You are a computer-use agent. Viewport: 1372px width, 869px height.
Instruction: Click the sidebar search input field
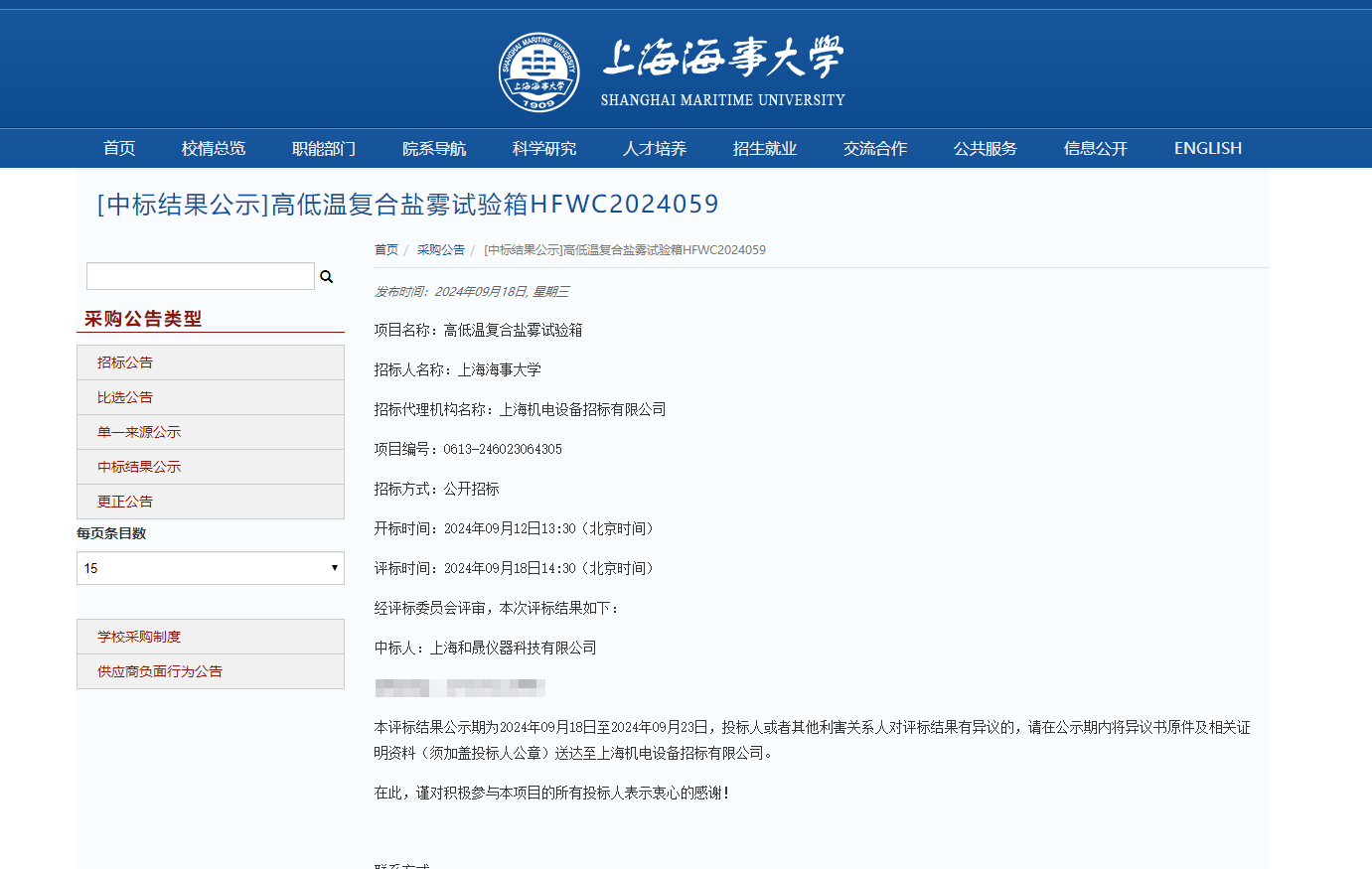[201, 276]
